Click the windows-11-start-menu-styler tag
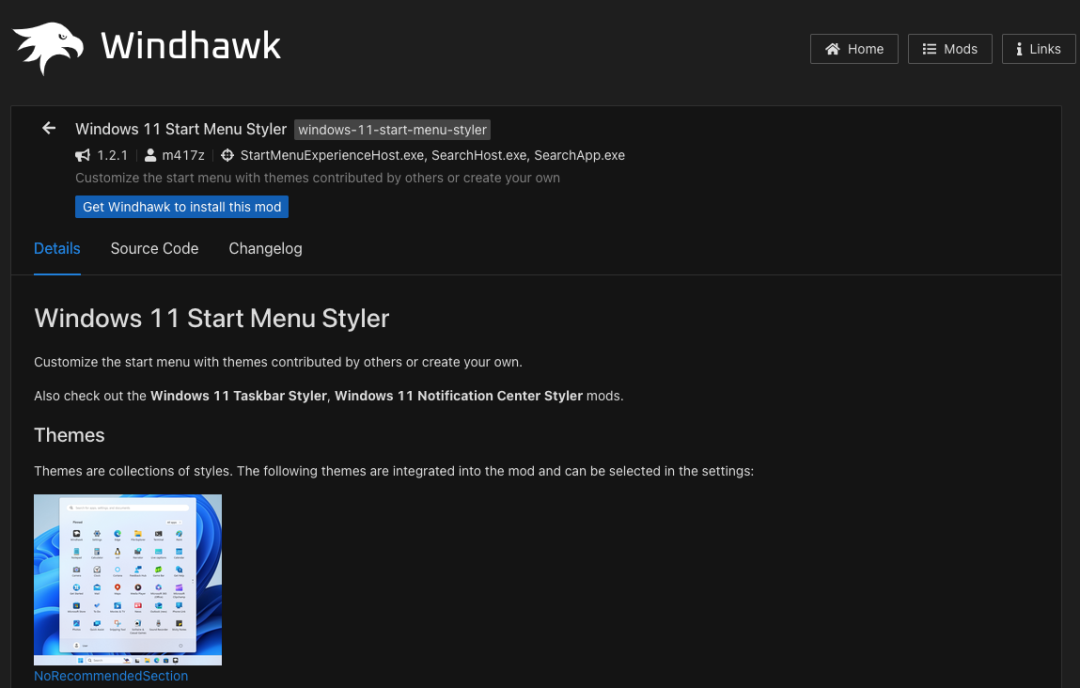Viewport: 1080px width, 688px height. [392, 129]
